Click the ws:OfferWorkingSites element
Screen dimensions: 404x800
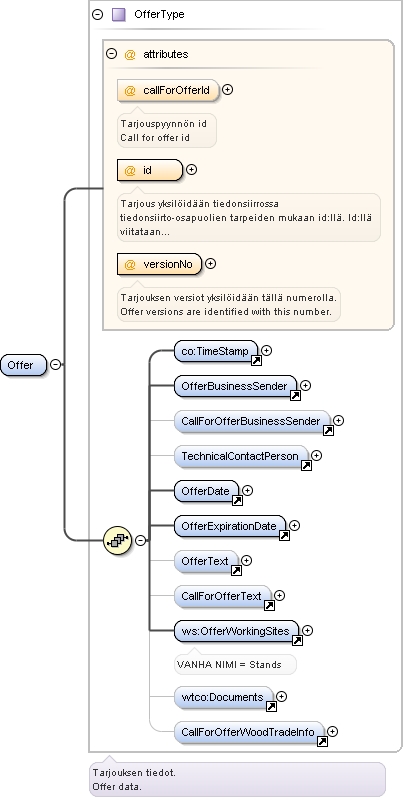tap(237, 631)
